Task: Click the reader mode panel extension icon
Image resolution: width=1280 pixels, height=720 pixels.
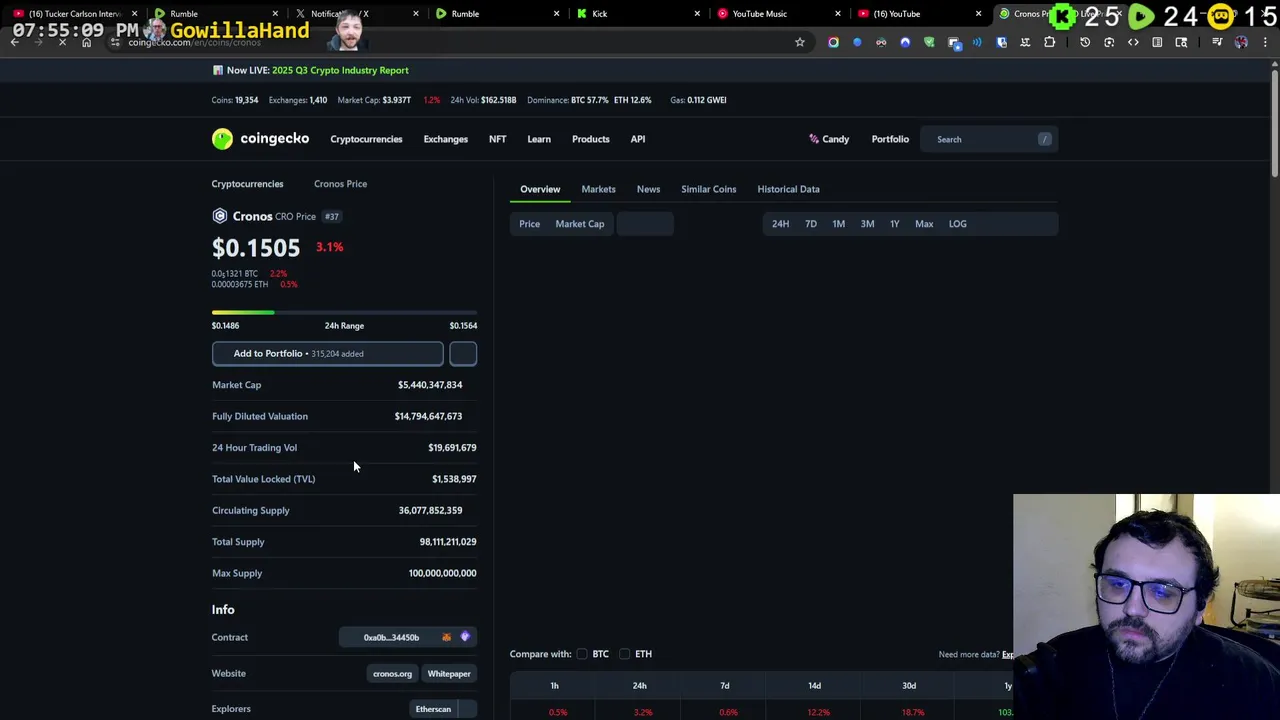Action: [x=1157, y=42]
